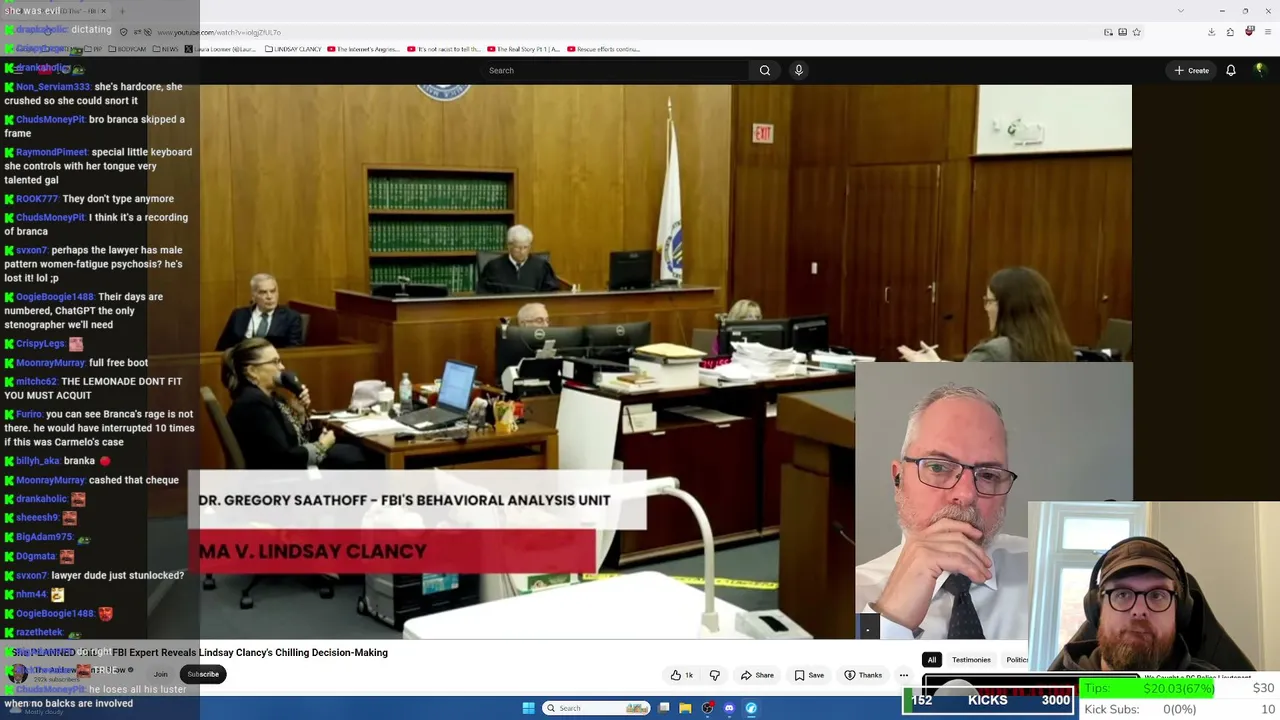Viewport: 1280px width, 720px height.
Task: Open the more actions ellipsis menu
Action: pos(903,675)
